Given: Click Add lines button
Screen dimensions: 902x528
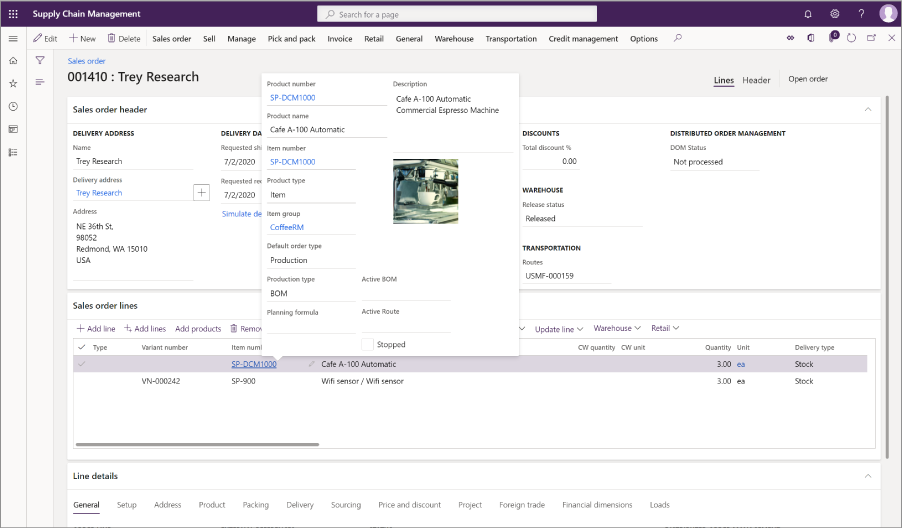Looking at the screenshot, I should click(x=145, y=328).
